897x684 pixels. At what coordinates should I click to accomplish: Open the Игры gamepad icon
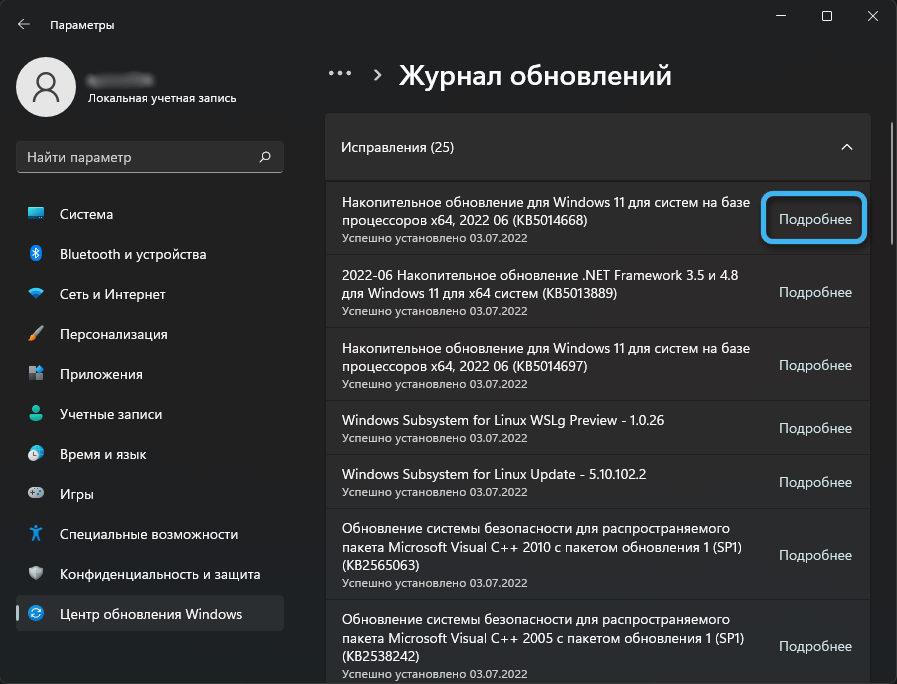click(36, 494)
